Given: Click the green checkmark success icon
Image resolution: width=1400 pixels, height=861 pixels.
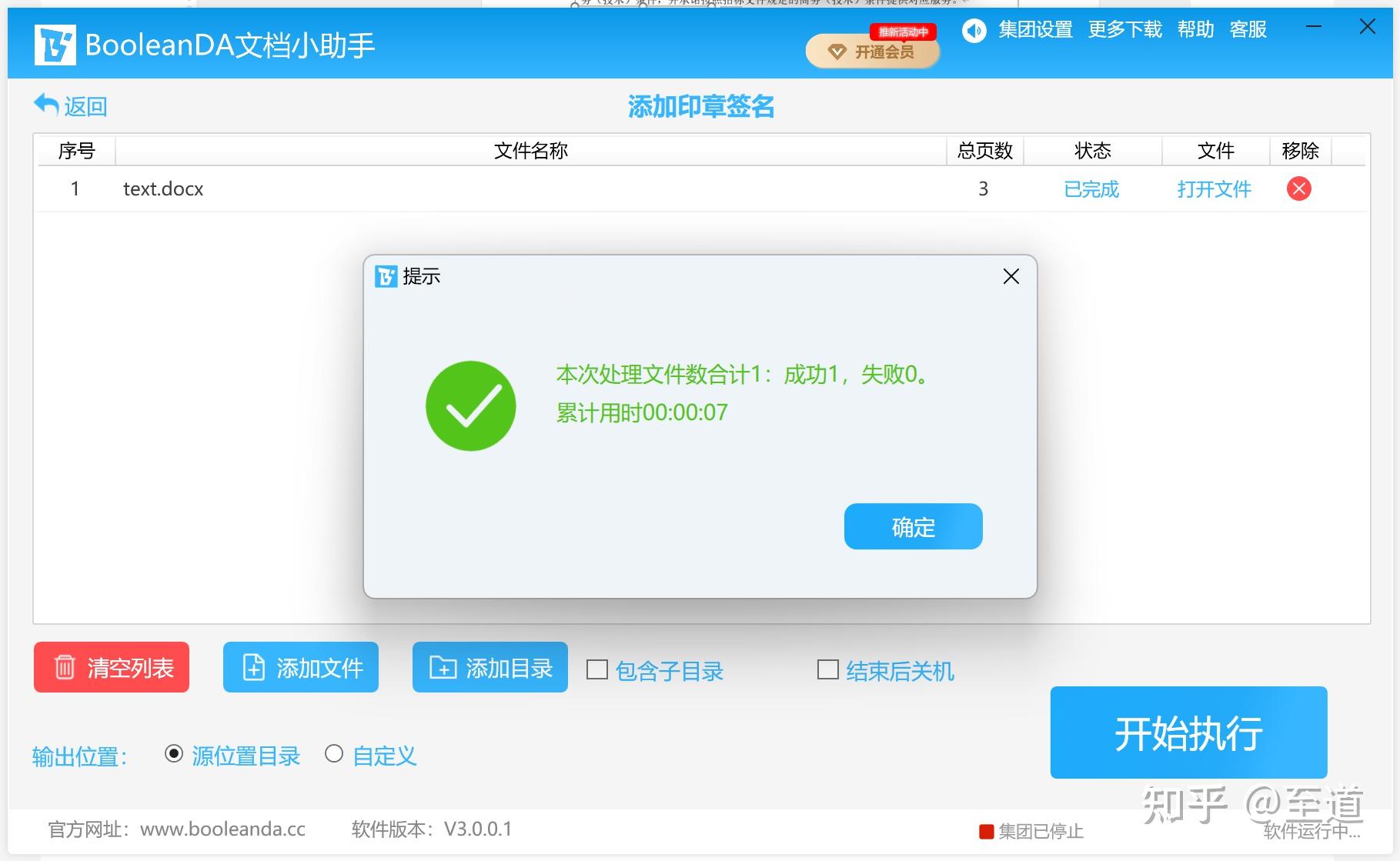Looking at the screenshot, I should (470, 405).
